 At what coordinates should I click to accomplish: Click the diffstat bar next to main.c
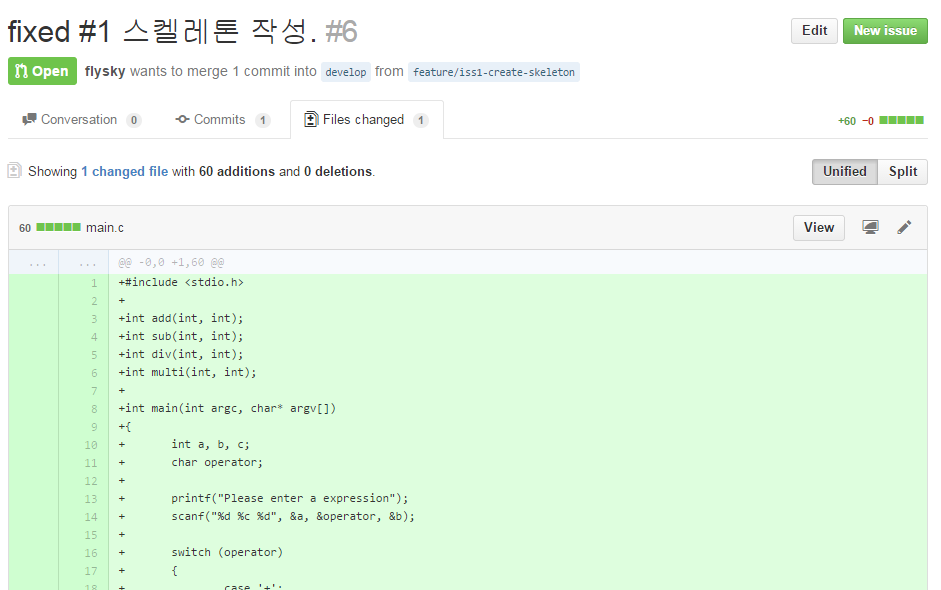tap(58, 227)
